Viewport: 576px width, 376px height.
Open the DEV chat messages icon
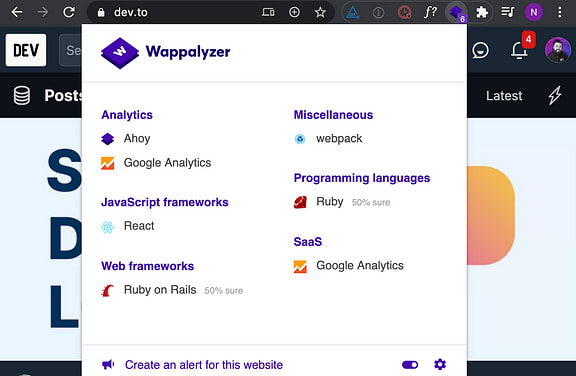480,51
